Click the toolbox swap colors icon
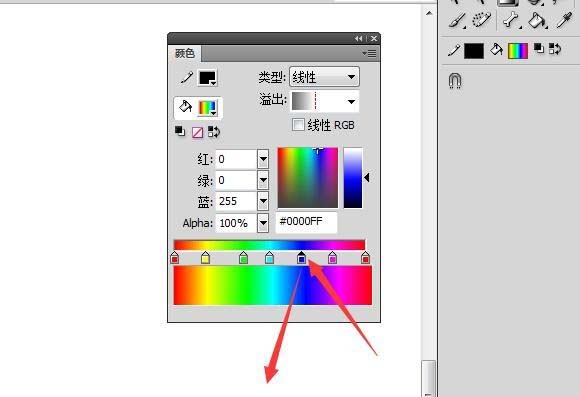This screenshot has height=397, width=580. (x=555, y=48)
